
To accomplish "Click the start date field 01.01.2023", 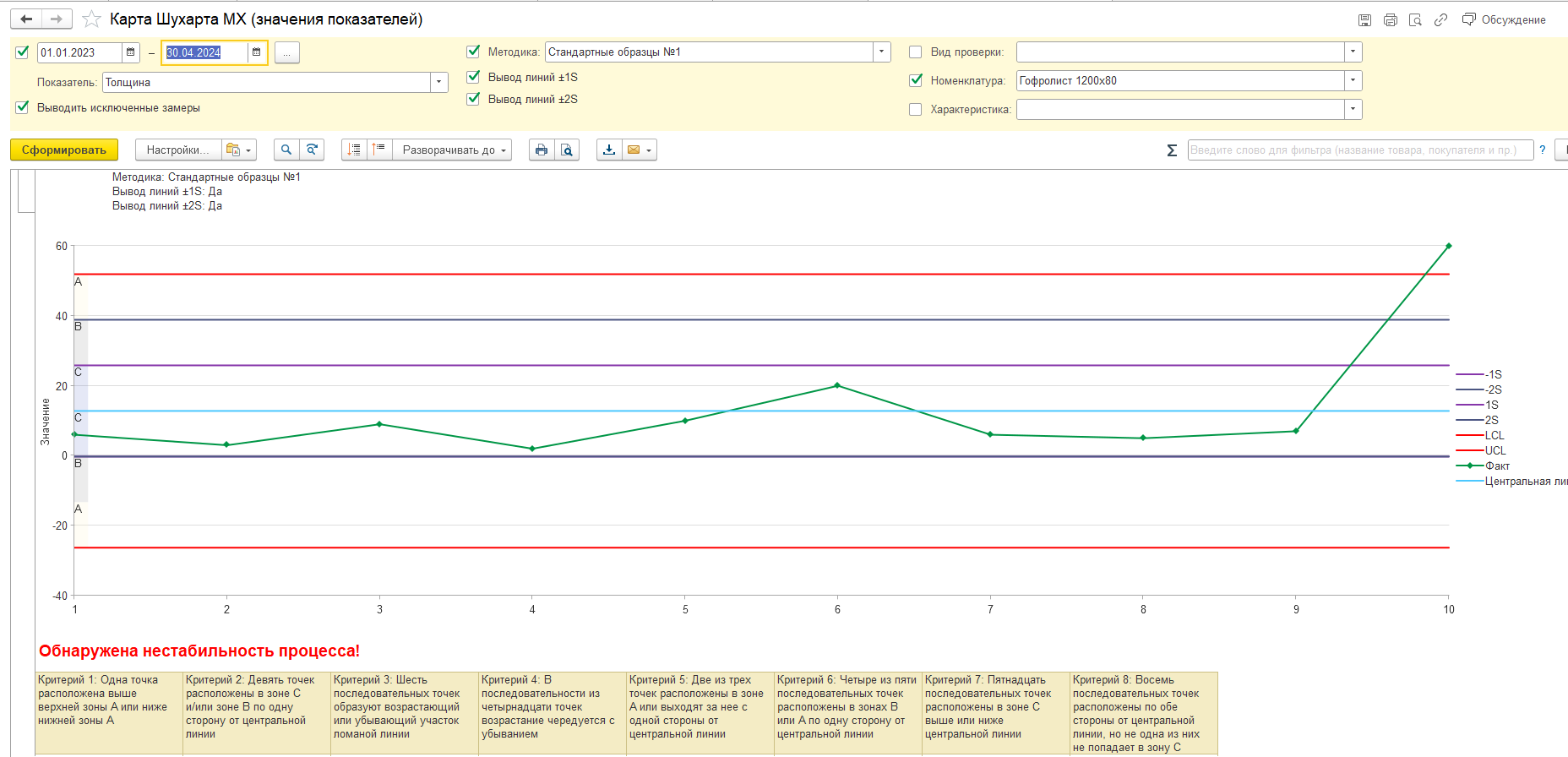I will click(x=79, y=52).
